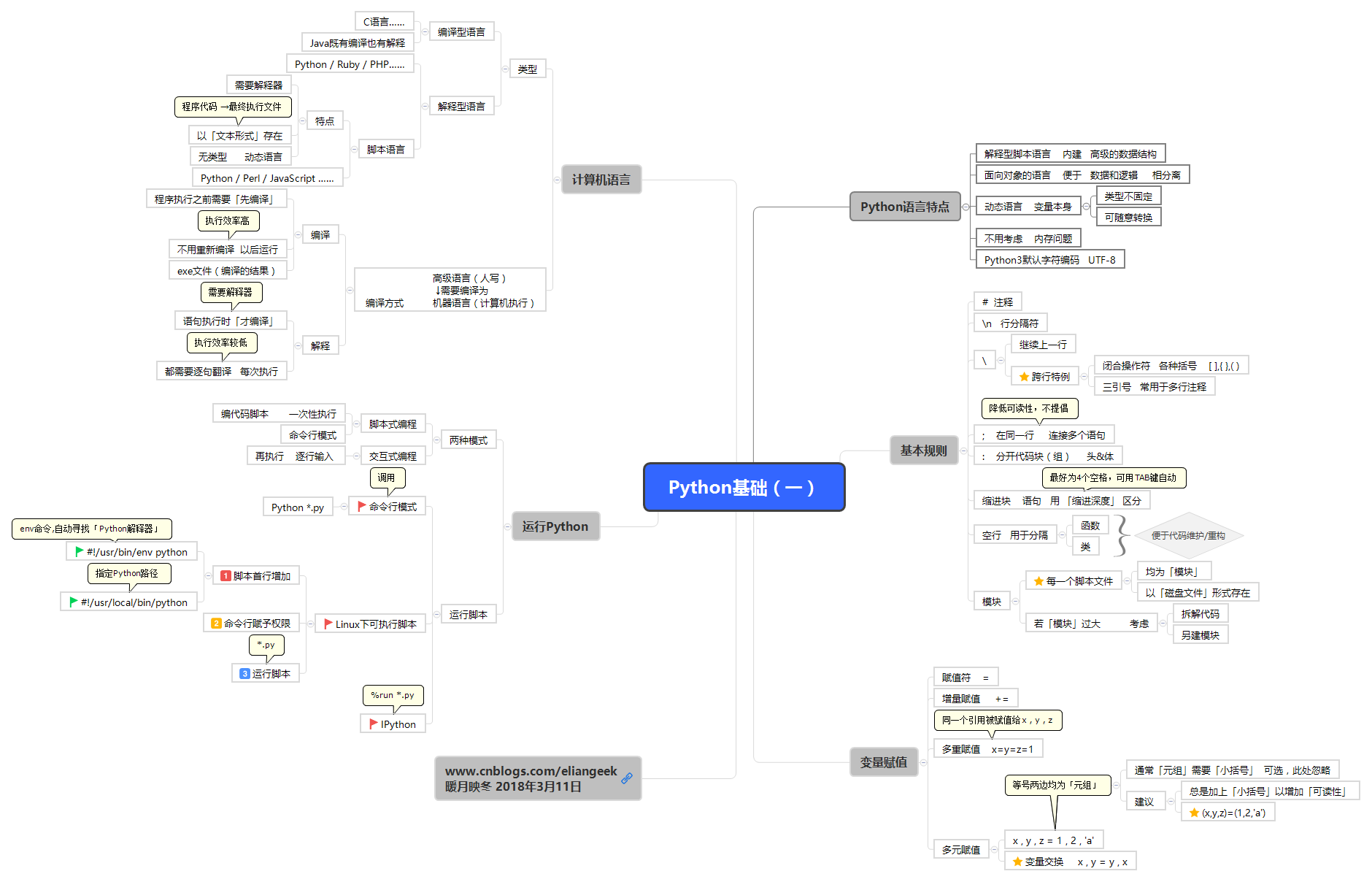Select the 'Java既有编译也有解释' node
The width and height of the screenshot is (1372, 882).
pos(358,42)
